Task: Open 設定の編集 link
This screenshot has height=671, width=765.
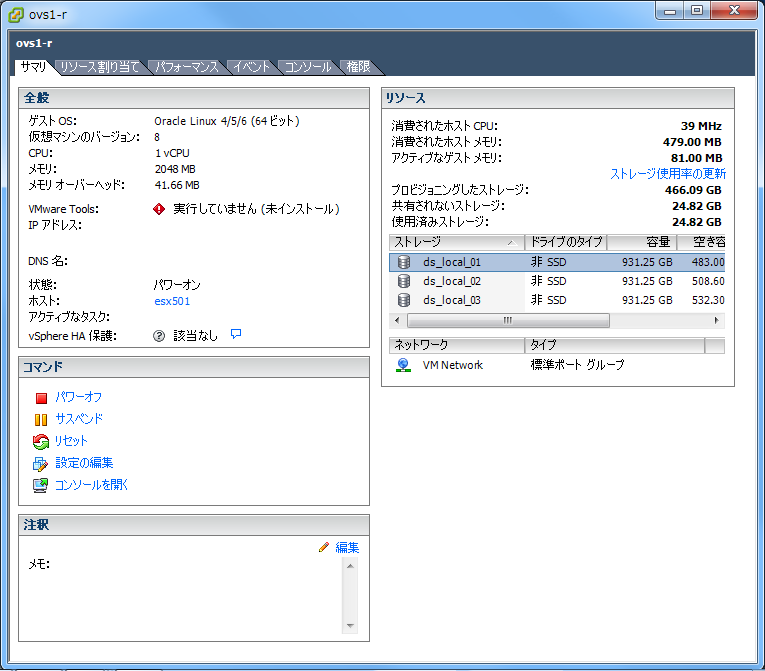Action: click(84, 463)
